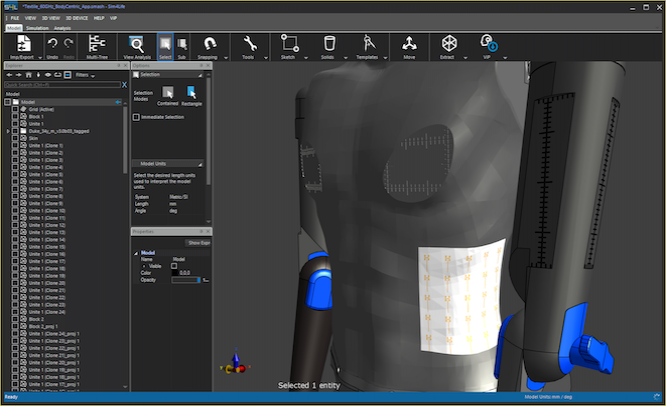Image resolution: width=666 pixels, height=406 pixels.
Task: Open the FILE menu
Action: 15,18
